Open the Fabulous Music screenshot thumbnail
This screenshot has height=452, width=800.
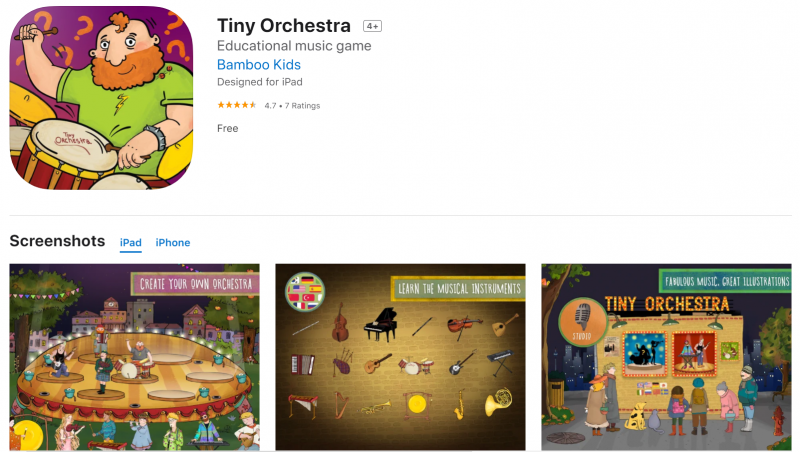[x=666, y=357]
